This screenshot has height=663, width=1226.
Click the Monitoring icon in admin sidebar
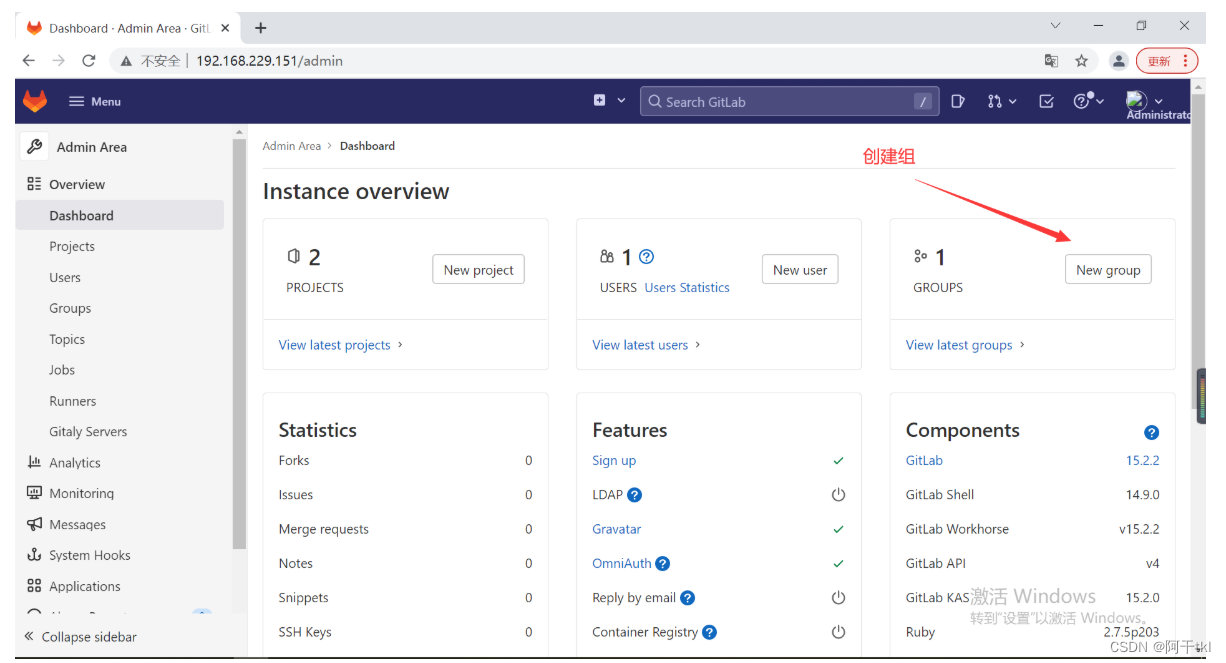(x=33, y=493)
